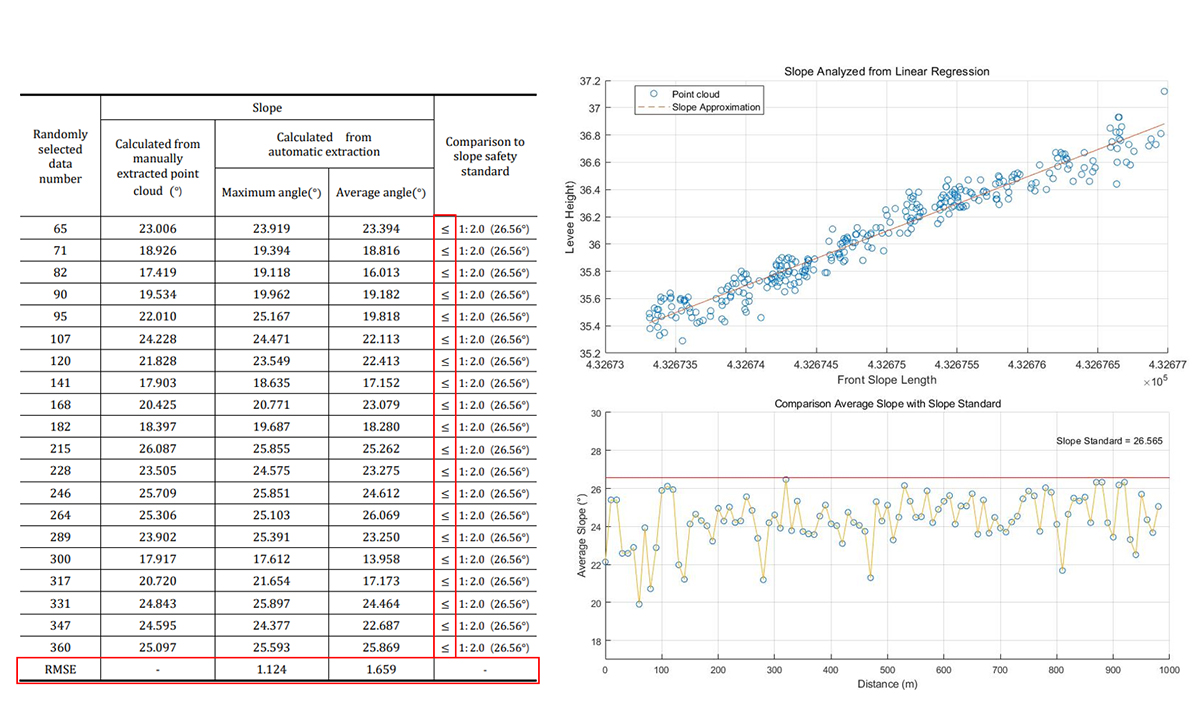Click RMSE average angle value 1.659
Screen dimensions: 1200x720
click(379, 670)
